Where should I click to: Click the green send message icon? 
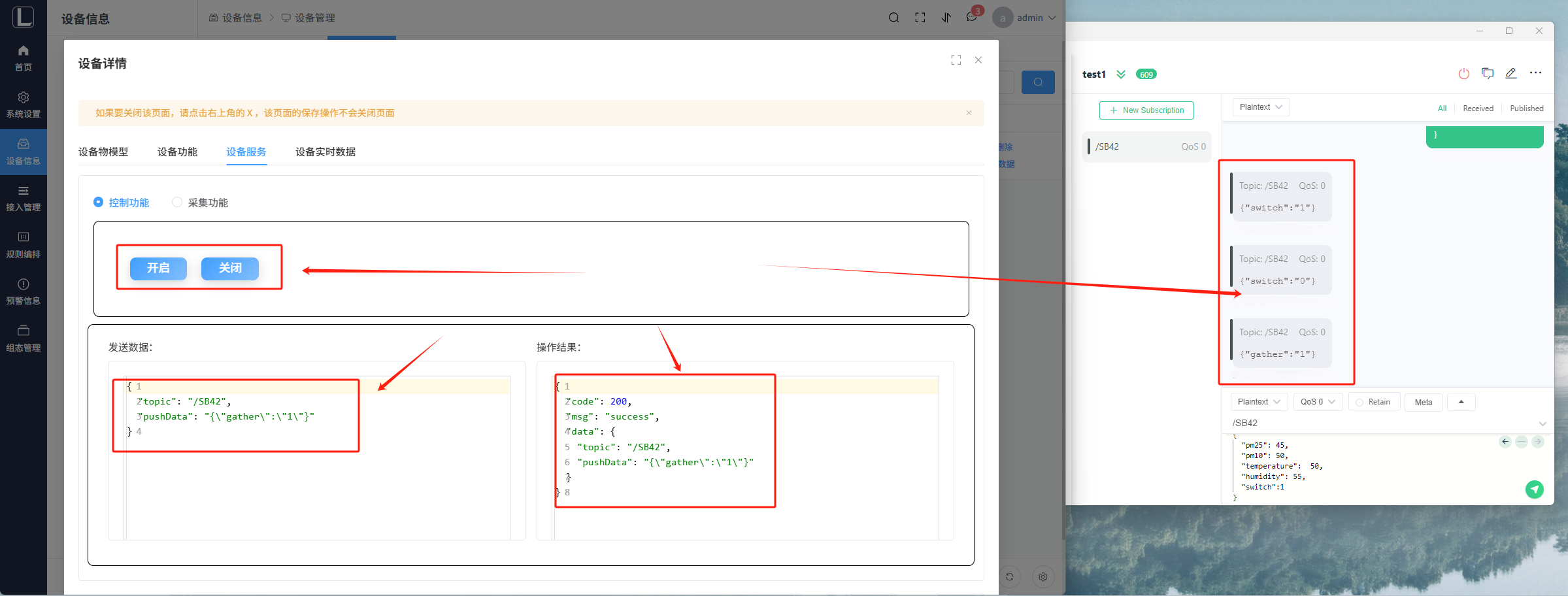coord(1534,489)
